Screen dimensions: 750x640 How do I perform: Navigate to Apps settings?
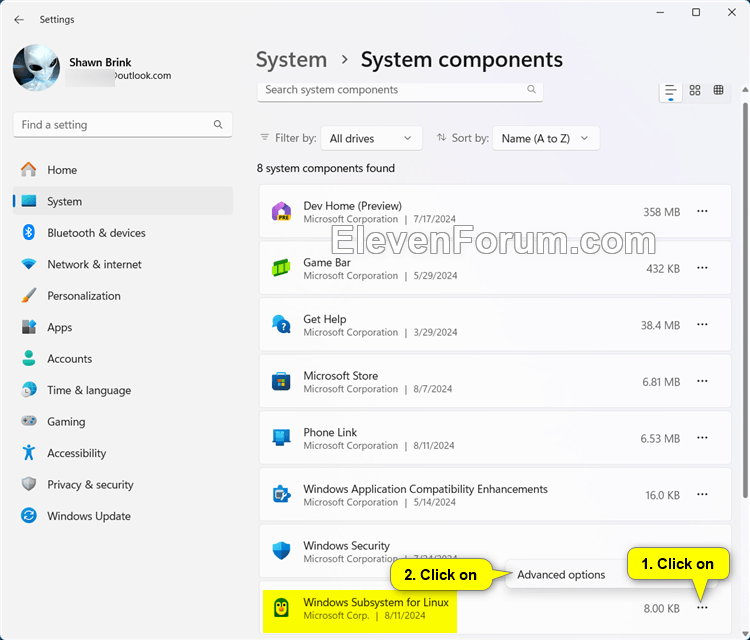point(122,327)
